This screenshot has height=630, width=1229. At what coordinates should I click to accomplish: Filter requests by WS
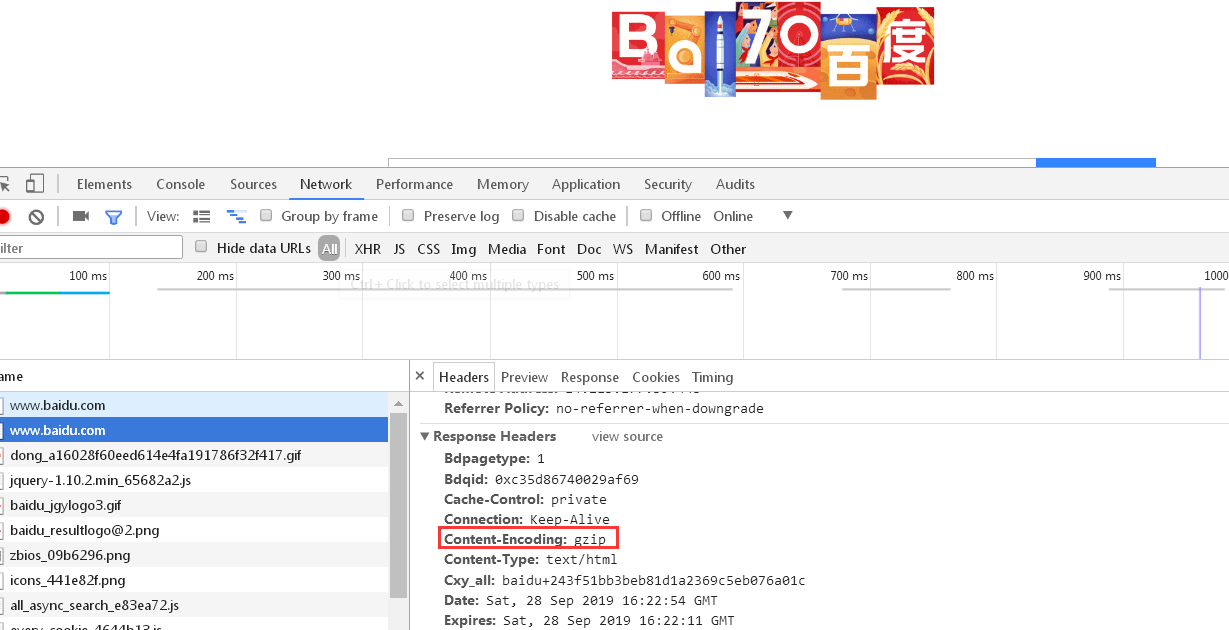pos(623,249)
